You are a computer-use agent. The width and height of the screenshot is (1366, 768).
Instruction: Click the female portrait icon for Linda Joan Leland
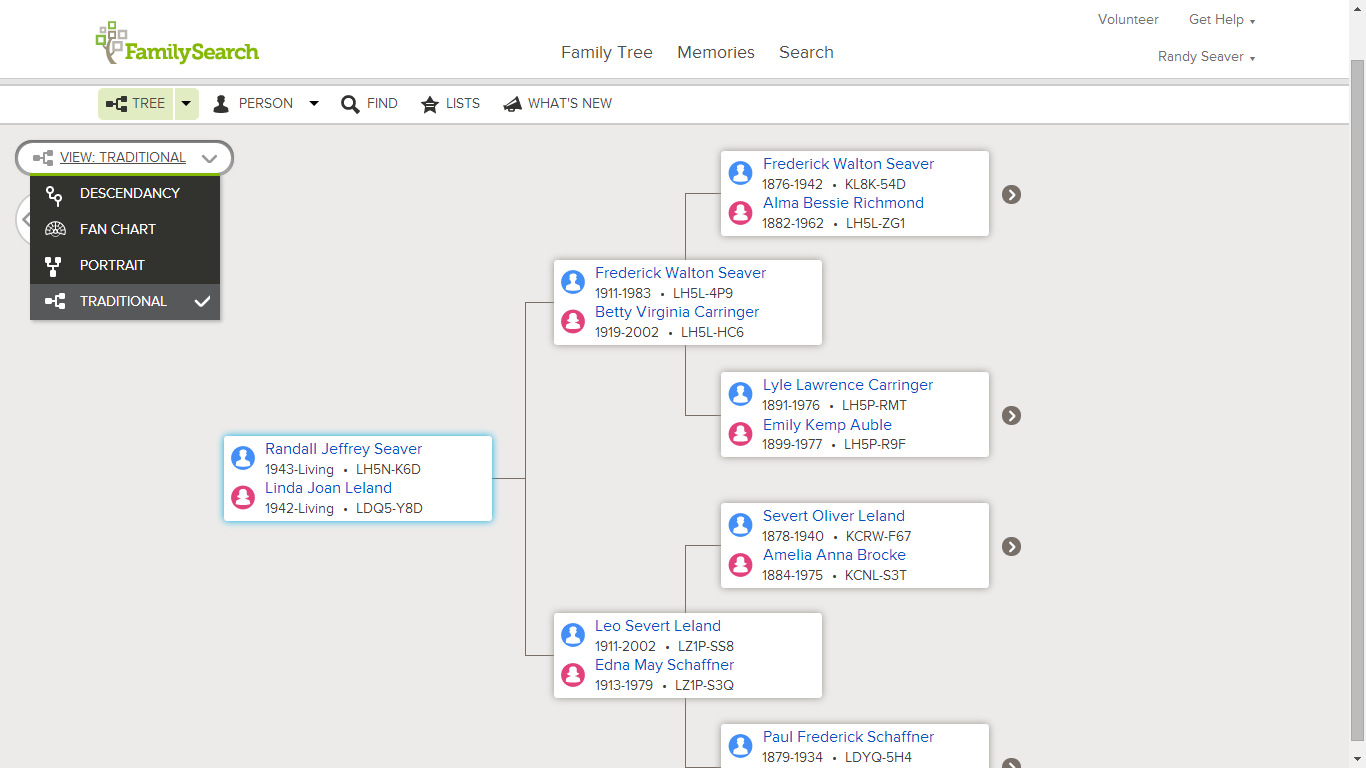click(243, 497)
